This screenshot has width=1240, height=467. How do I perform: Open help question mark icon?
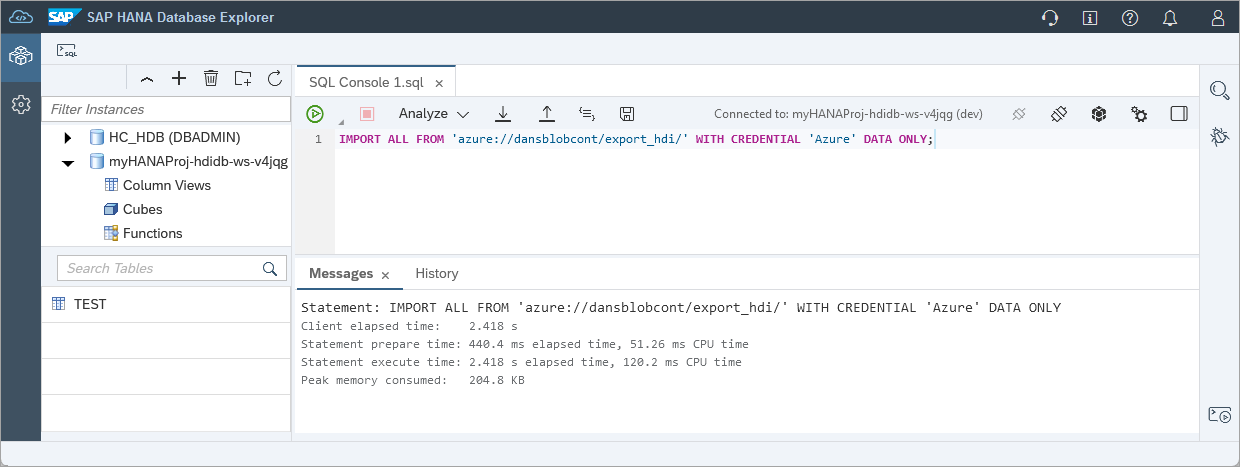click(x=1131, y=18)
